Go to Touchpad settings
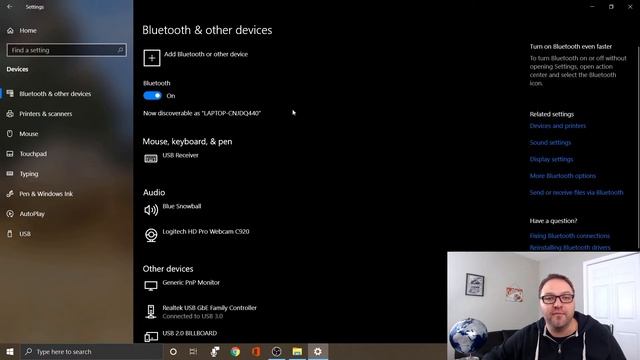Screen dimensions: 640x360 click(33, 154)
